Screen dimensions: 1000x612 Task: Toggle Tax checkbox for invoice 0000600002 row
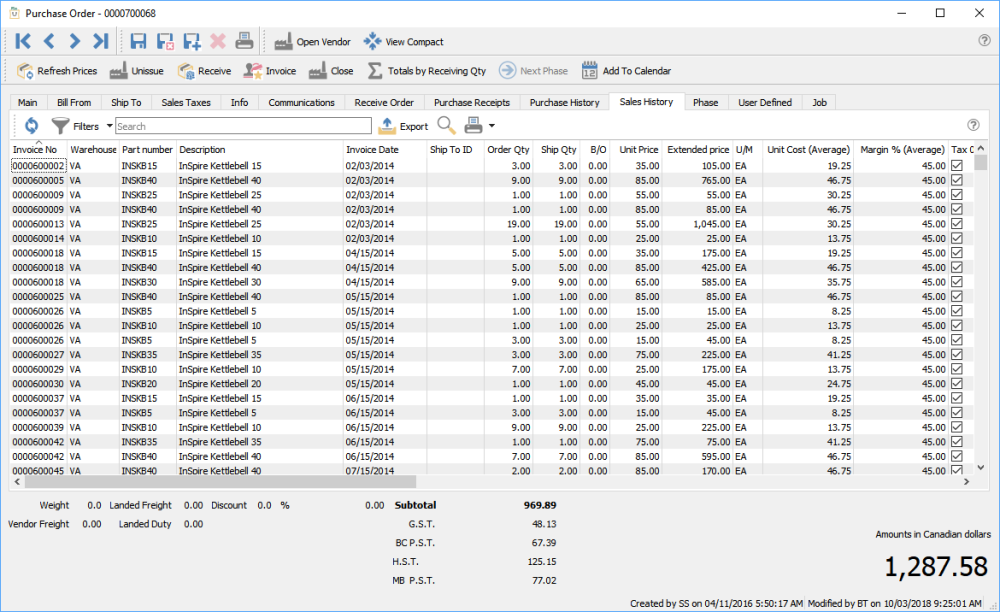pyautogui.click(x=957, y=165)
